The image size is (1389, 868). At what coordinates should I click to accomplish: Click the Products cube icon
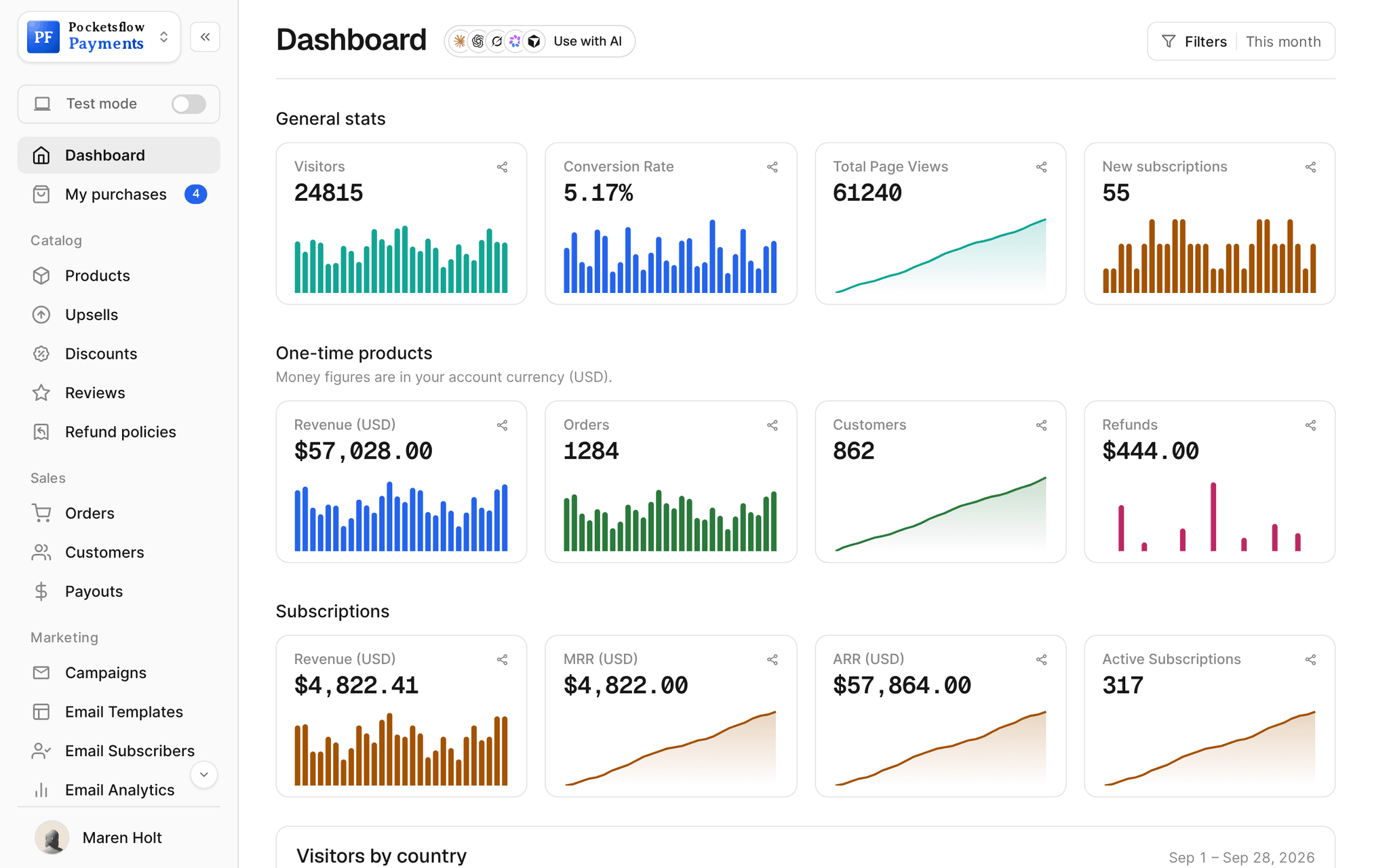pyautogui.click(x=41, y=275)
